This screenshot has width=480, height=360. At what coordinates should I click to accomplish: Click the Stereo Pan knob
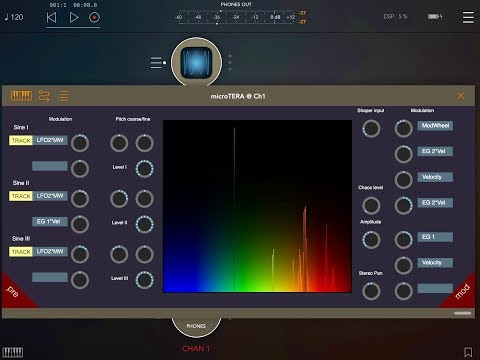(371, 291)
